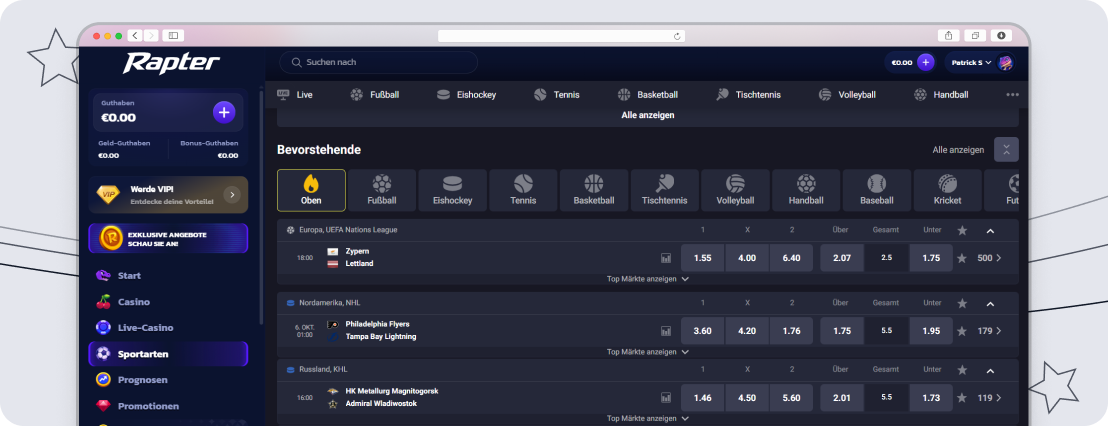This screenshot has width=1108, height=426.
Task: Open Exklusive Angebote banner
Action: click(168, 239)
